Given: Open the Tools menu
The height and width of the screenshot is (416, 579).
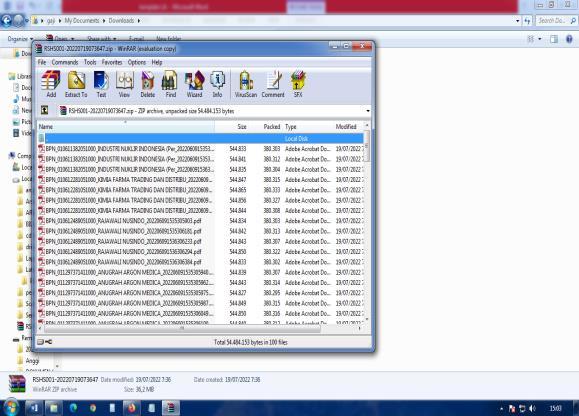Looking at the screenshot, I should 90,62.
